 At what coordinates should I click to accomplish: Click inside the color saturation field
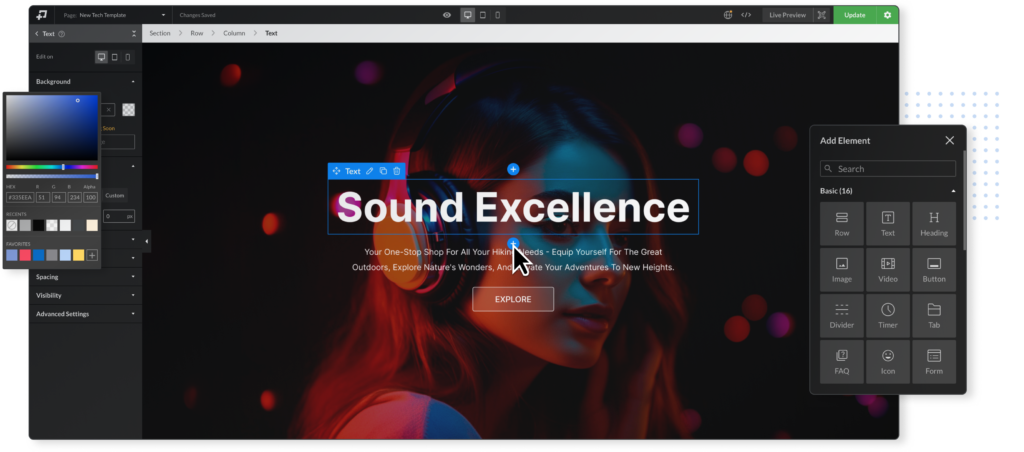(52, 128)
